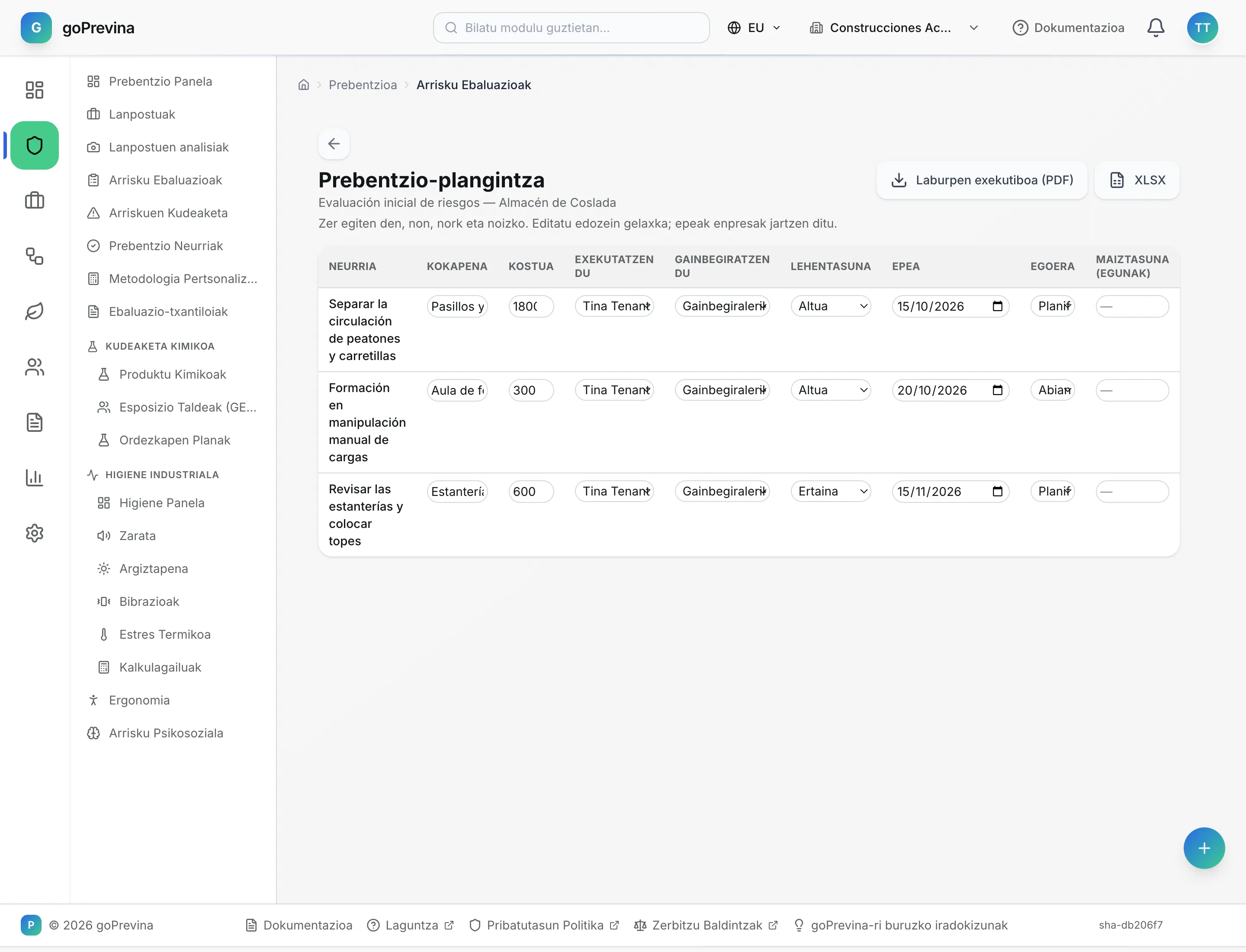Open Zerbitzu Baldintzak footer link
The width and height of the screenshot is (1246, 952).
pyautogui.click(x=706, y=925)
